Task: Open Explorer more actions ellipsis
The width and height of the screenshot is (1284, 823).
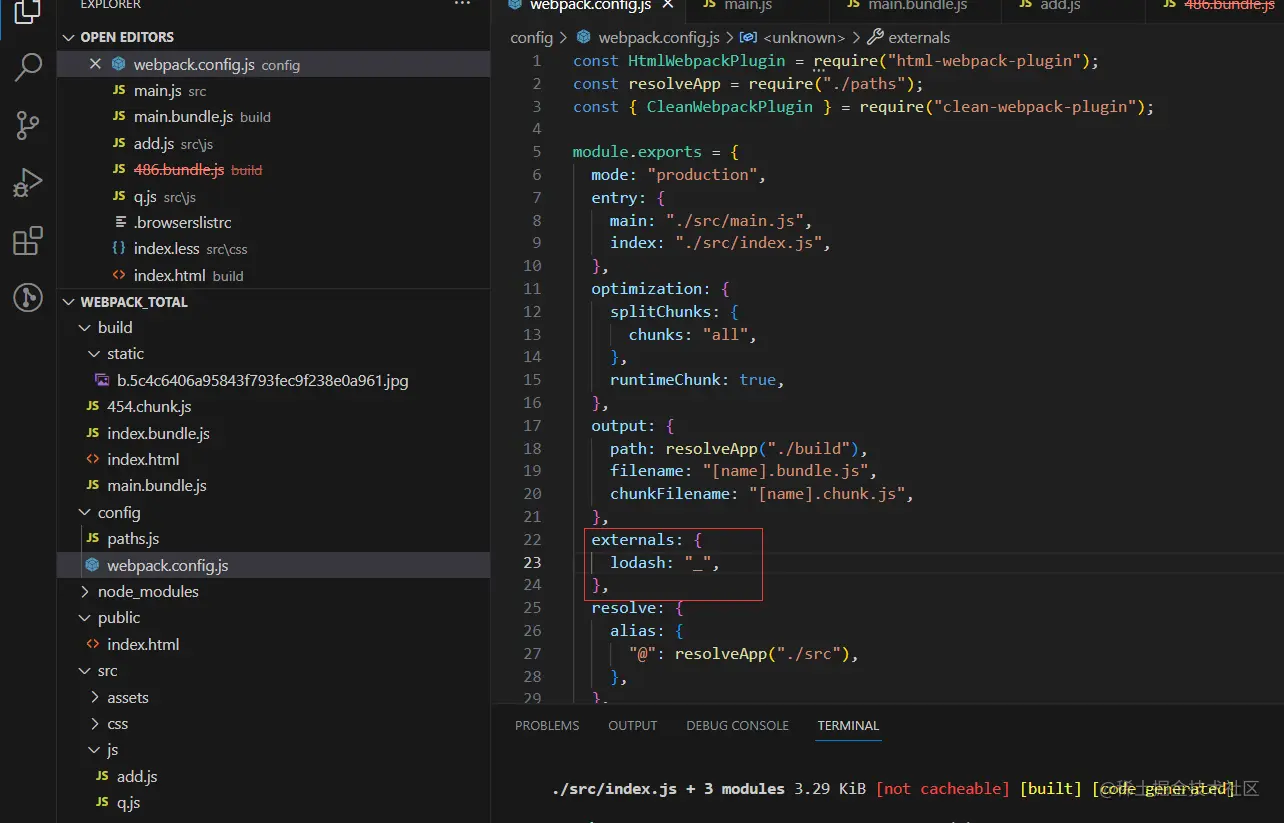Action: pyautogui.click(x=462, y=5)
